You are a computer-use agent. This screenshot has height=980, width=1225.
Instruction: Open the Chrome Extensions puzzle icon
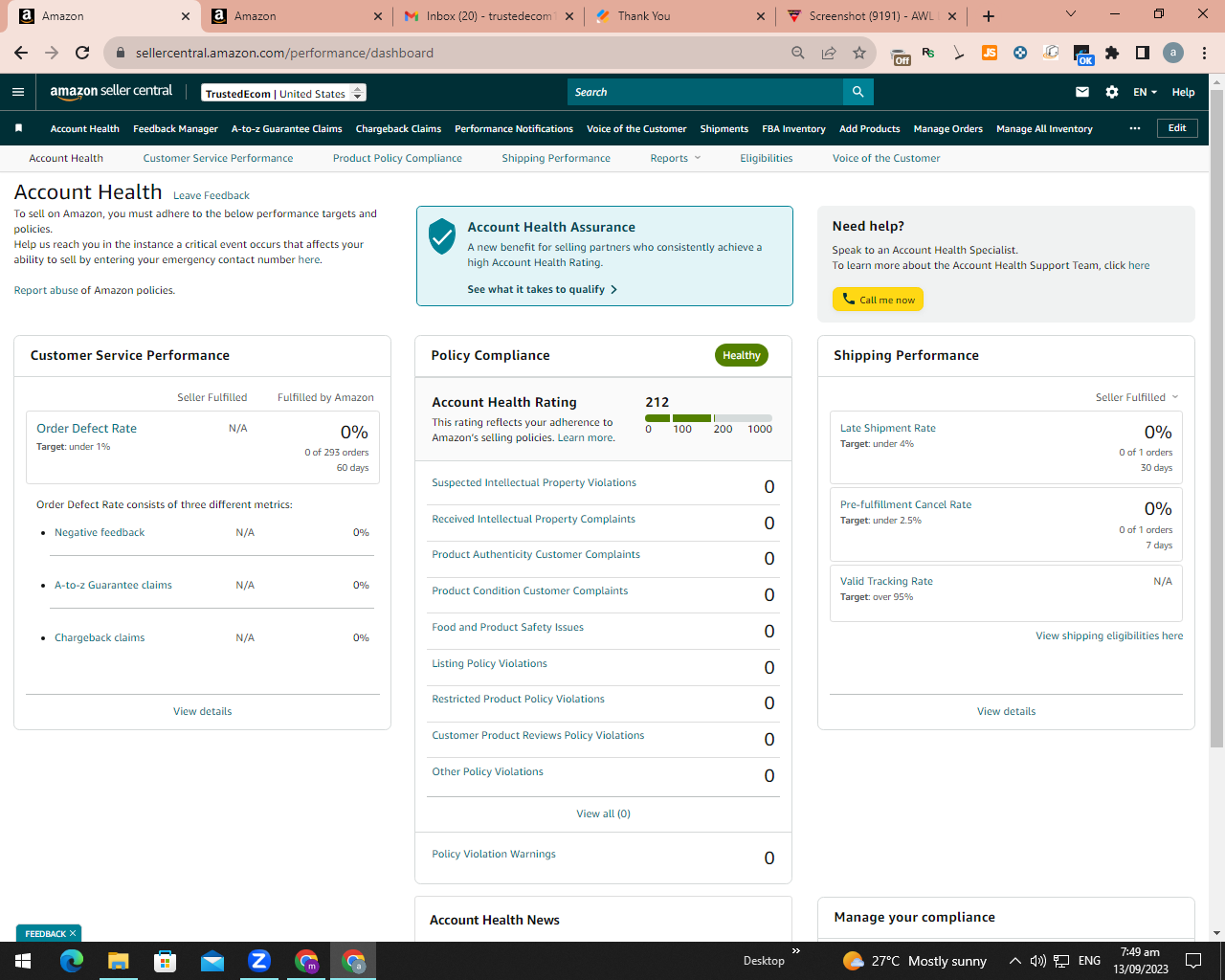tap(1112, 53)
